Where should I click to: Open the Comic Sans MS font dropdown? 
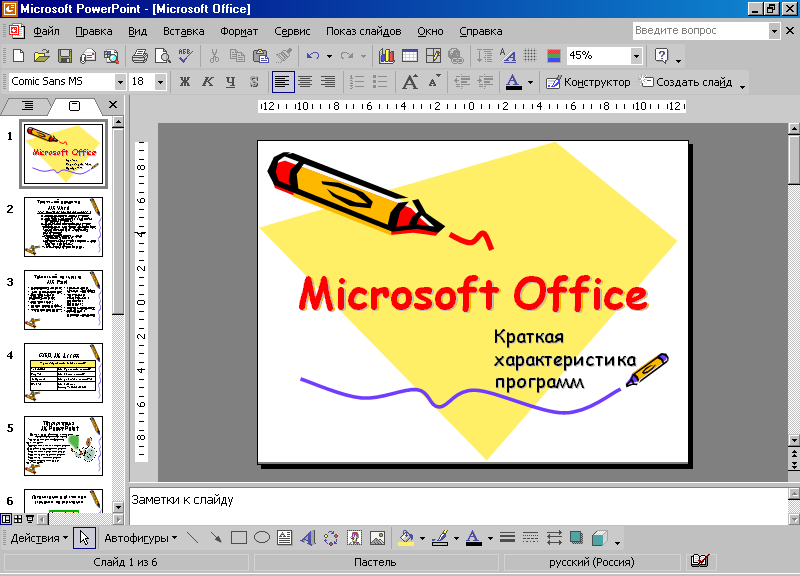(120, 82)
